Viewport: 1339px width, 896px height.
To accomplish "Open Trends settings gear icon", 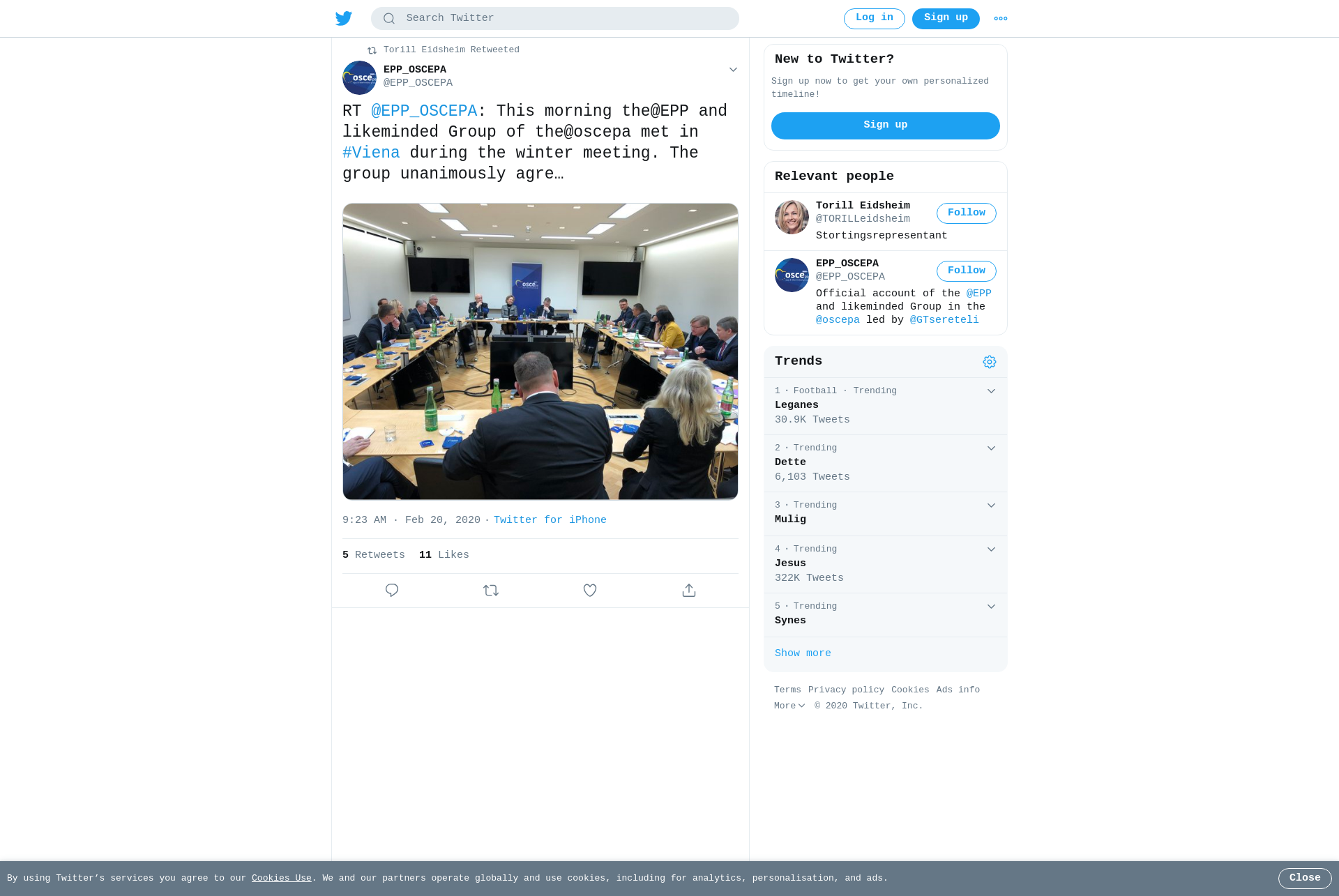I will [x=990, y=362].
